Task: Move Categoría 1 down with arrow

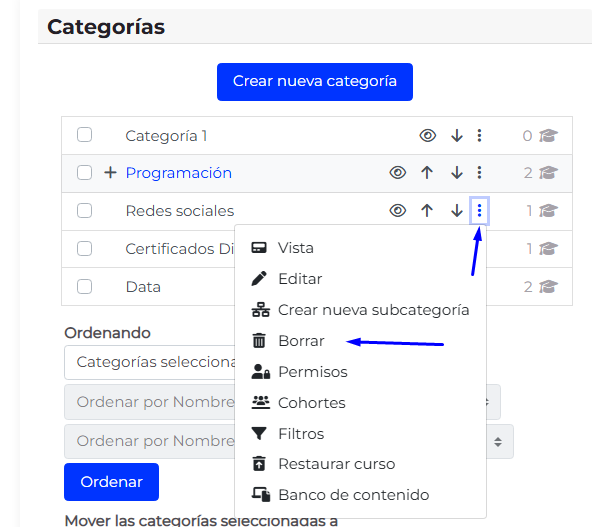Action: coord(457,136)
